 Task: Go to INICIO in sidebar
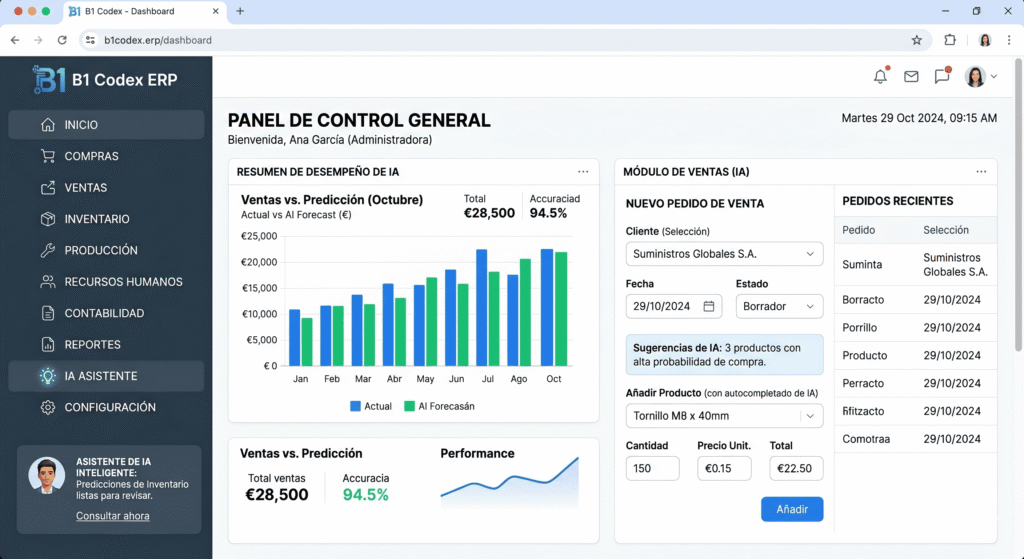[x=106, y=125]
